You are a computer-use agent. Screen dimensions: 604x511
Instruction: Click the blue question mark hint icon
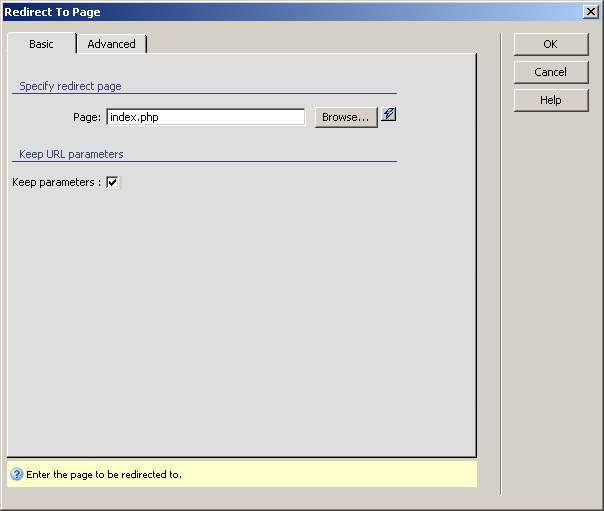pyautogui.click(x=16, y=474)
